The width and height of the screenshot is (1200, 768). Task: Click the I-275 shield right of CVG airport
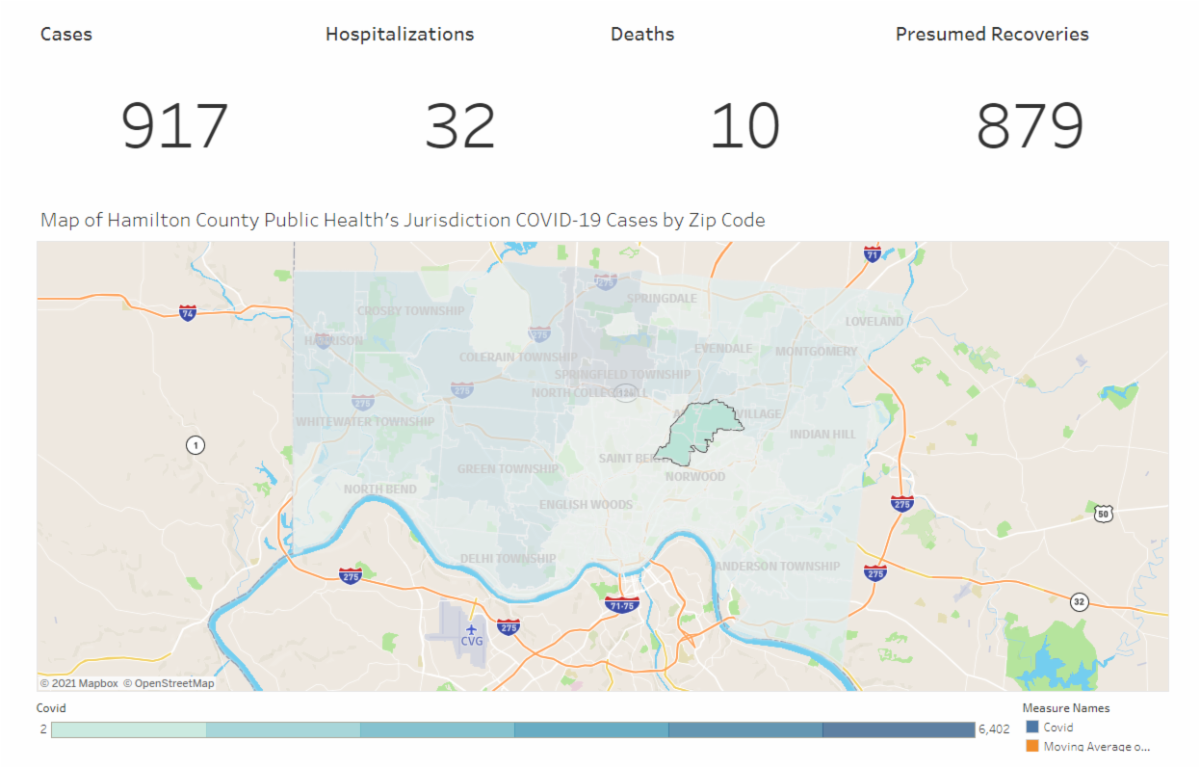[x=509, y=626]
